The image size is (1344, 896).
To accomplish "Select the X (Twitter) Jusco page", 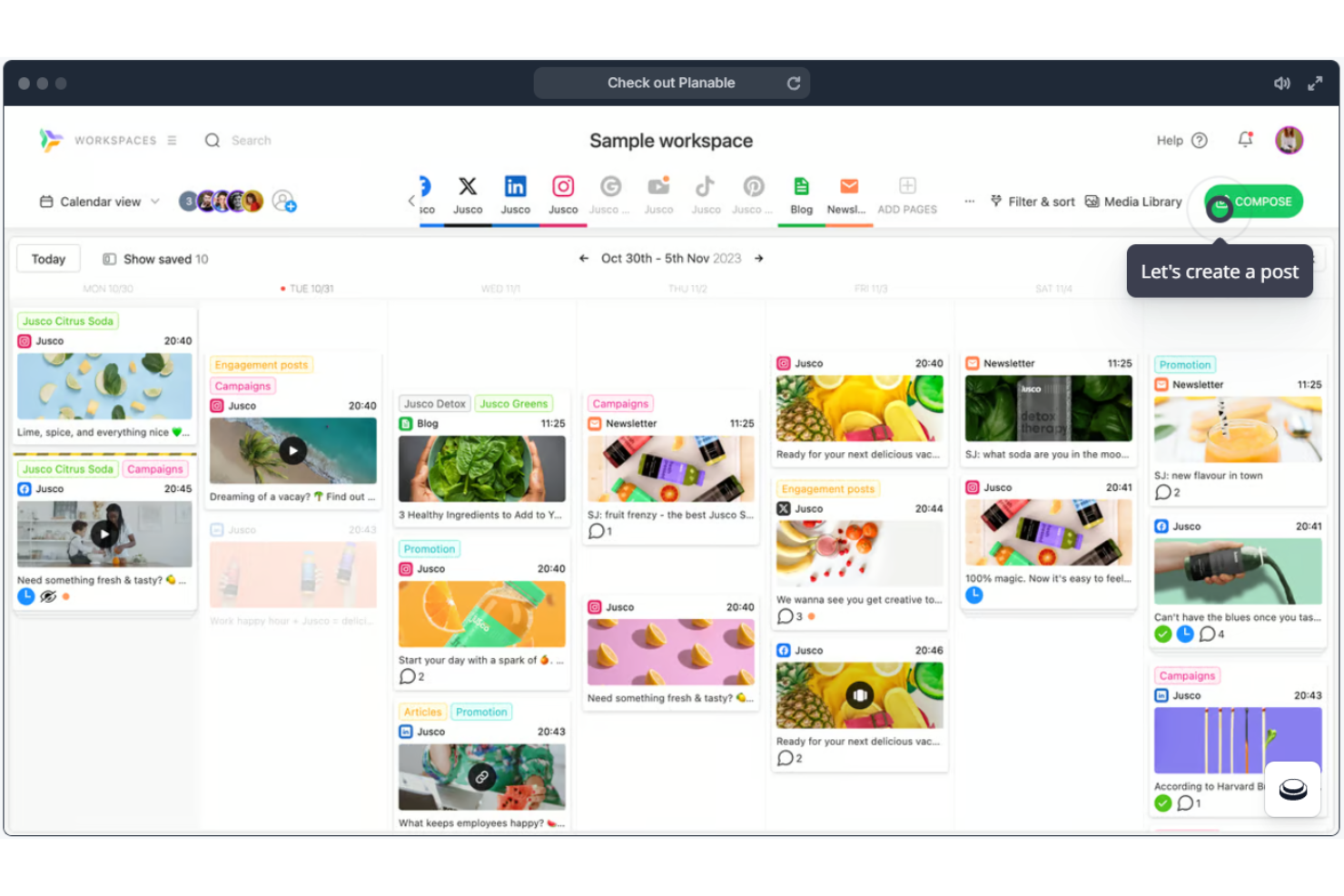I will click(x=468, y=195).
